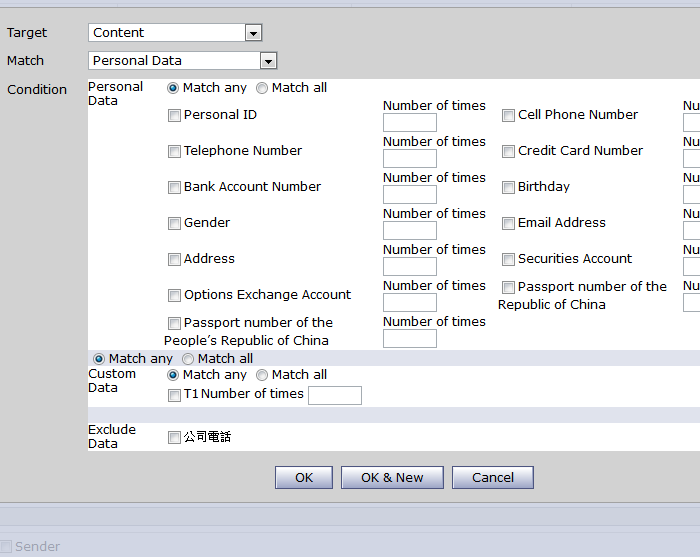
Task: Enable the 公司電話 exclude data checkbox
Action: click(175, 437)
